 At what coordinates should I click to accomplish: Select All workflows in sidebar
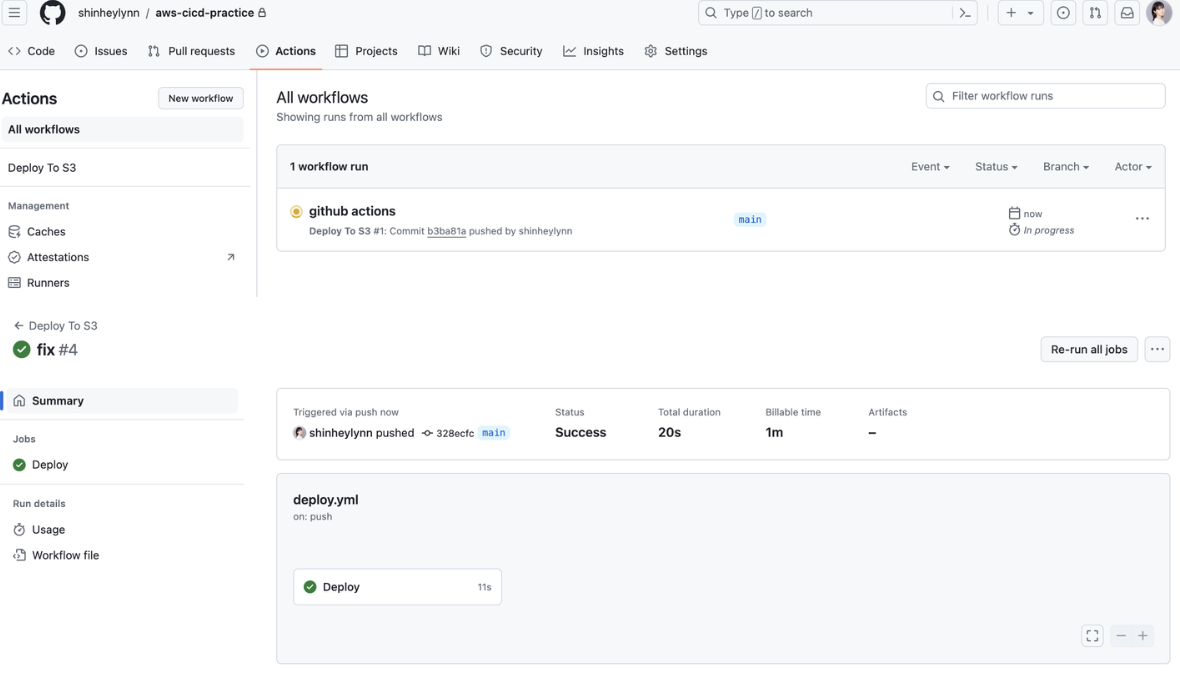pyautogui.click(x=122, y=129)
